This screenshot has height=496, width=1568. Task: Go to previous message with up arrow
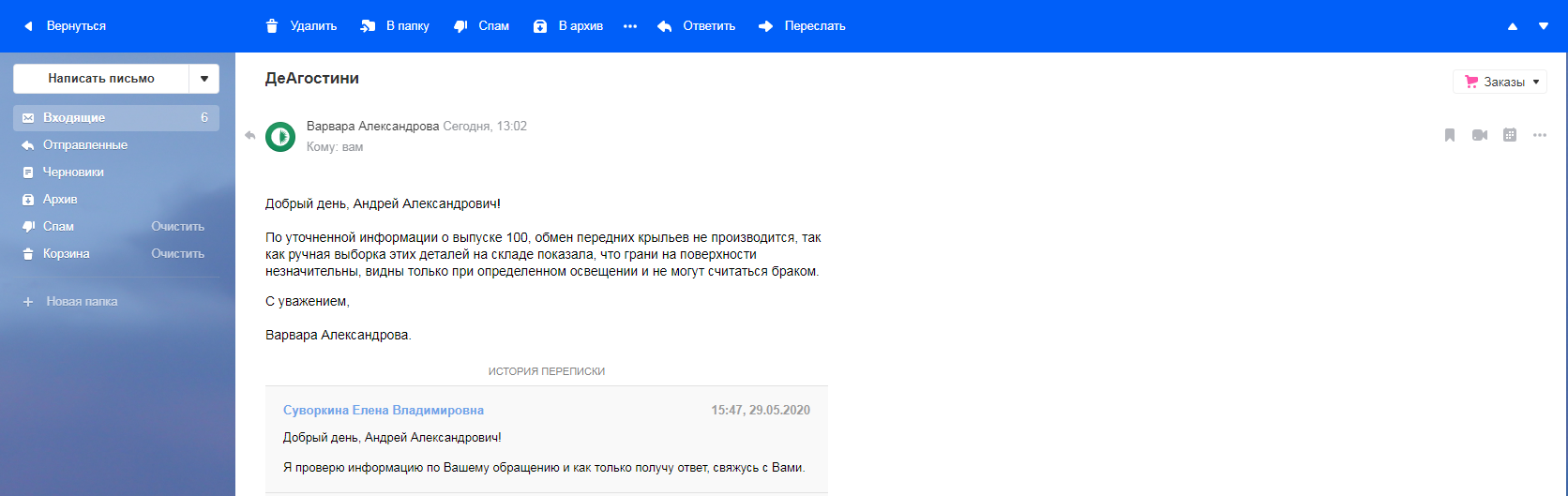[1513, 26]
